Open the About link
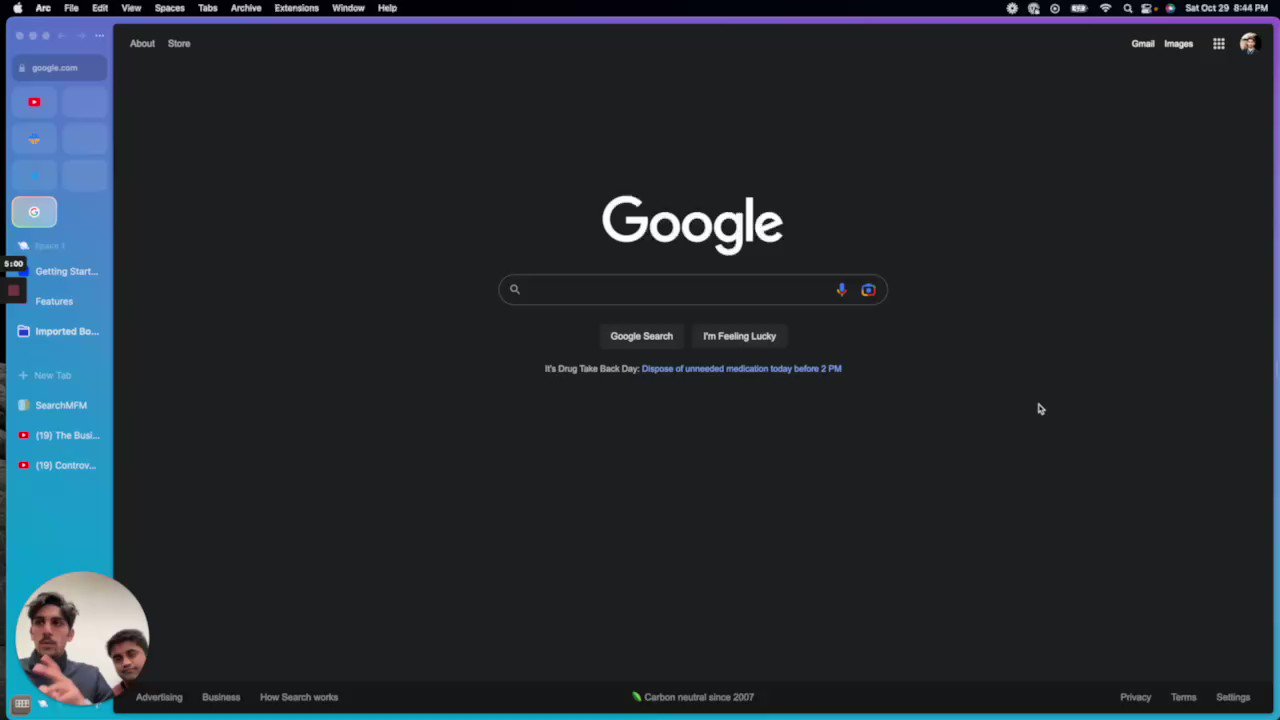1280x720 pixels. (x=142, y=44)
